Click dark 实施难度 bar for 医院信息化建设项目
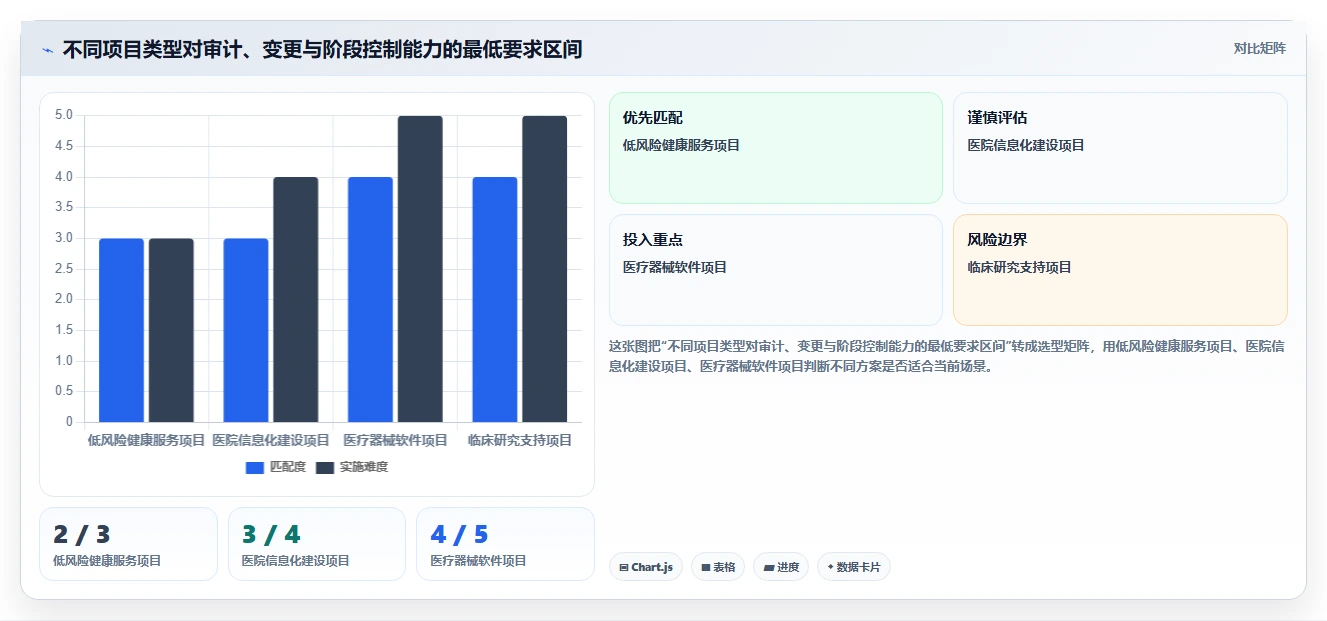Screen dimensions: 1327x621 pos(296,300)
